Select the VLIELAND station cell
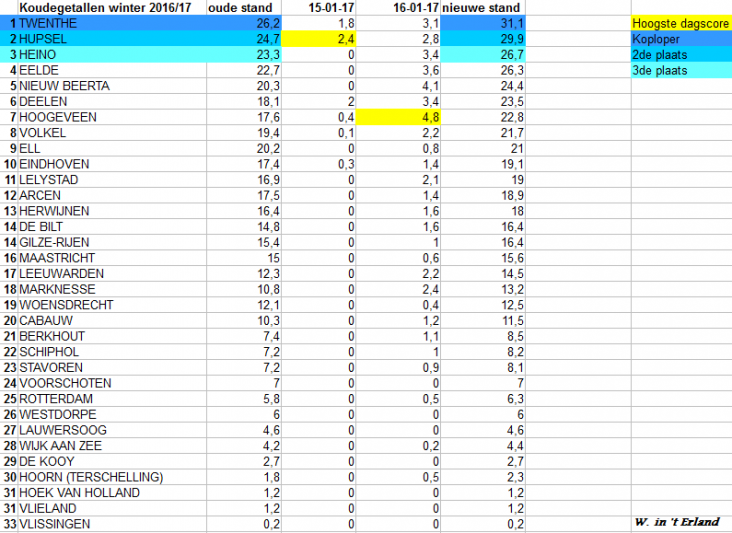The image size is (732, 533). tap(112, 508)
